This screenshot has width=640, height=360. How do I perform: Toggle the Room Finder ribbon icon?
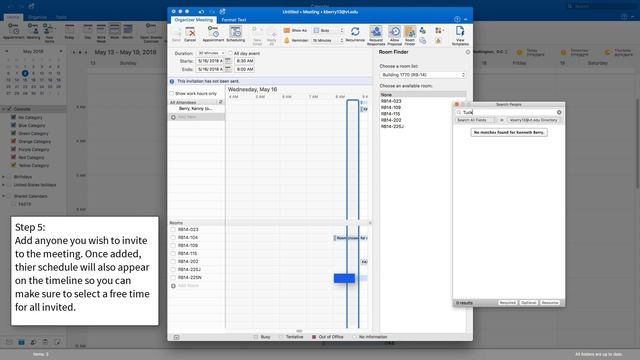(x=410, y=31)
